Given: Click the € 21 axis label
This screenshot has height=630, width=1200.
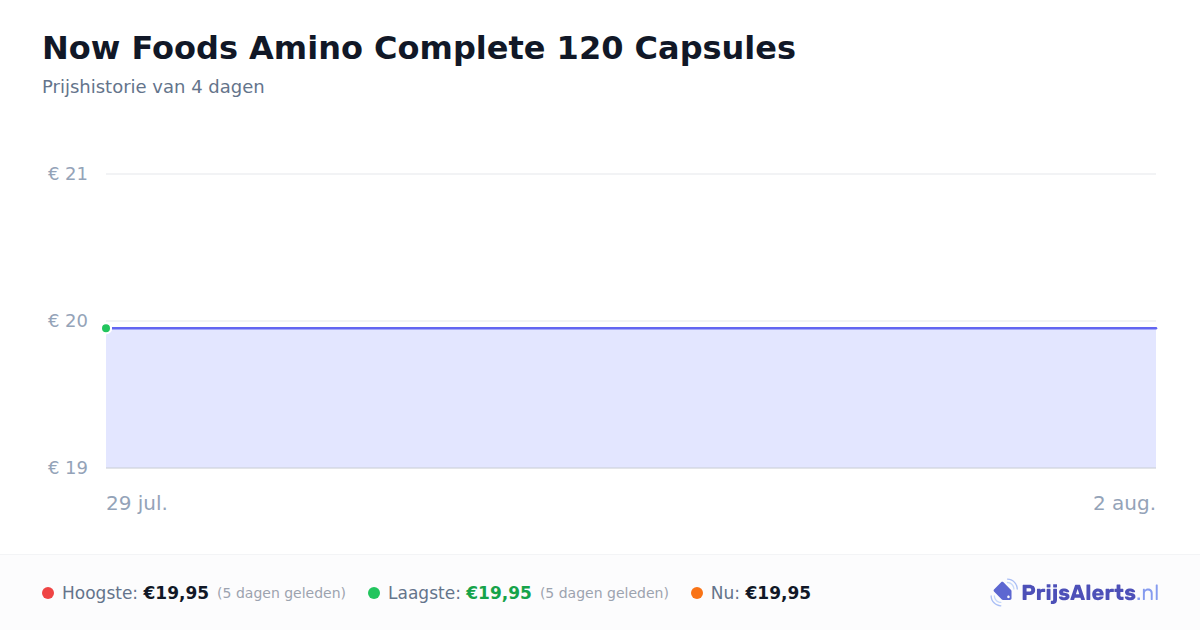Looking at the screenshot, I should (x=68, y=174).
